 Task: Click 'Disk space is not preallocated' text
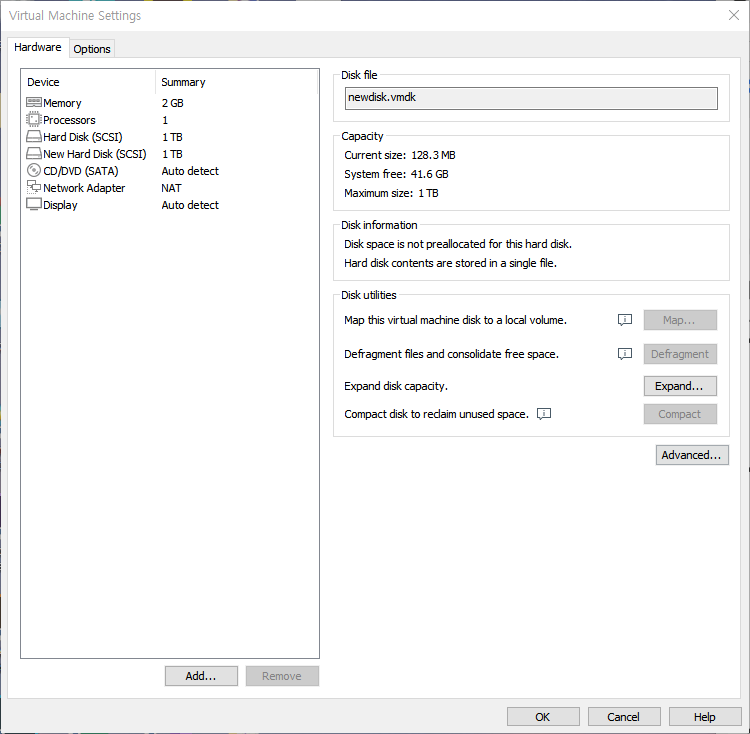tap(458, 244)
